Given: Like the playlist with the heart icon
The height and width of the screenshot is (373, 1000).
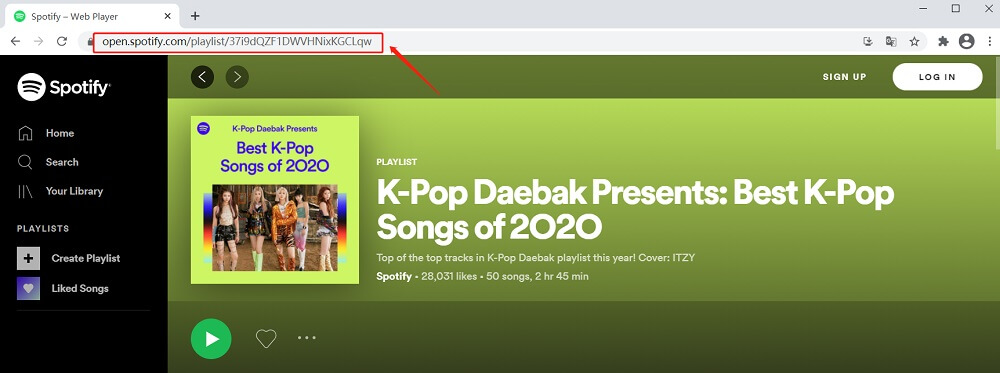Looking at the screenshot, I should tap(266, 339).
